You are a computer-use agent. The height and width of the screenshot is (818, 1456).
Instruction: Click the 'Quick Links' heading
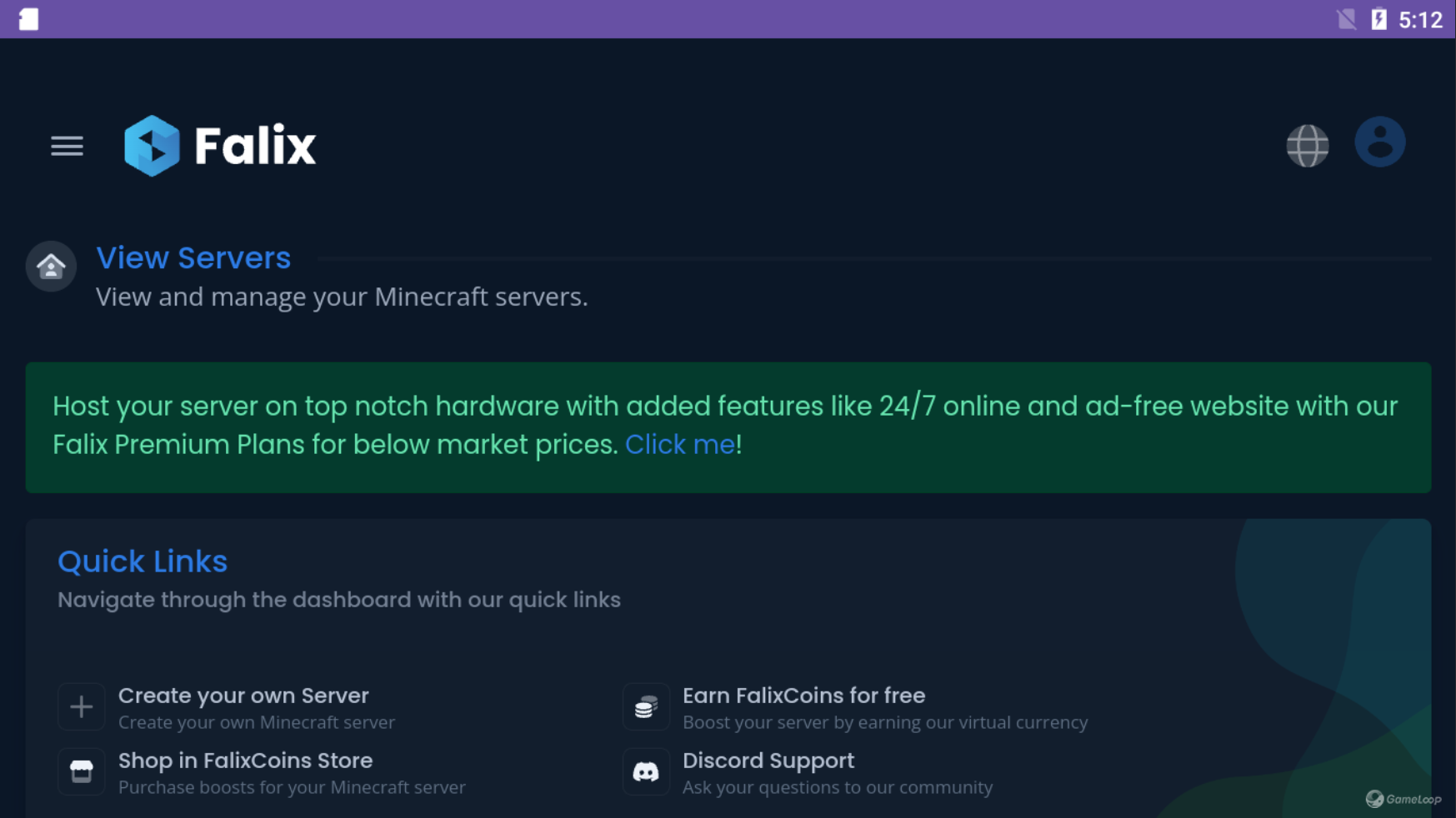(143, 561)
